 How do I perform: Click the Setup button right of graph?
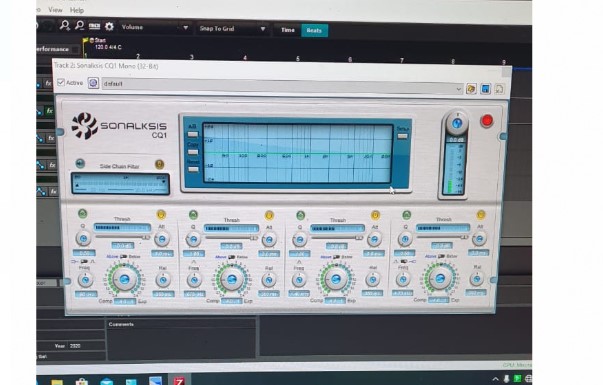tap(402, 136)
